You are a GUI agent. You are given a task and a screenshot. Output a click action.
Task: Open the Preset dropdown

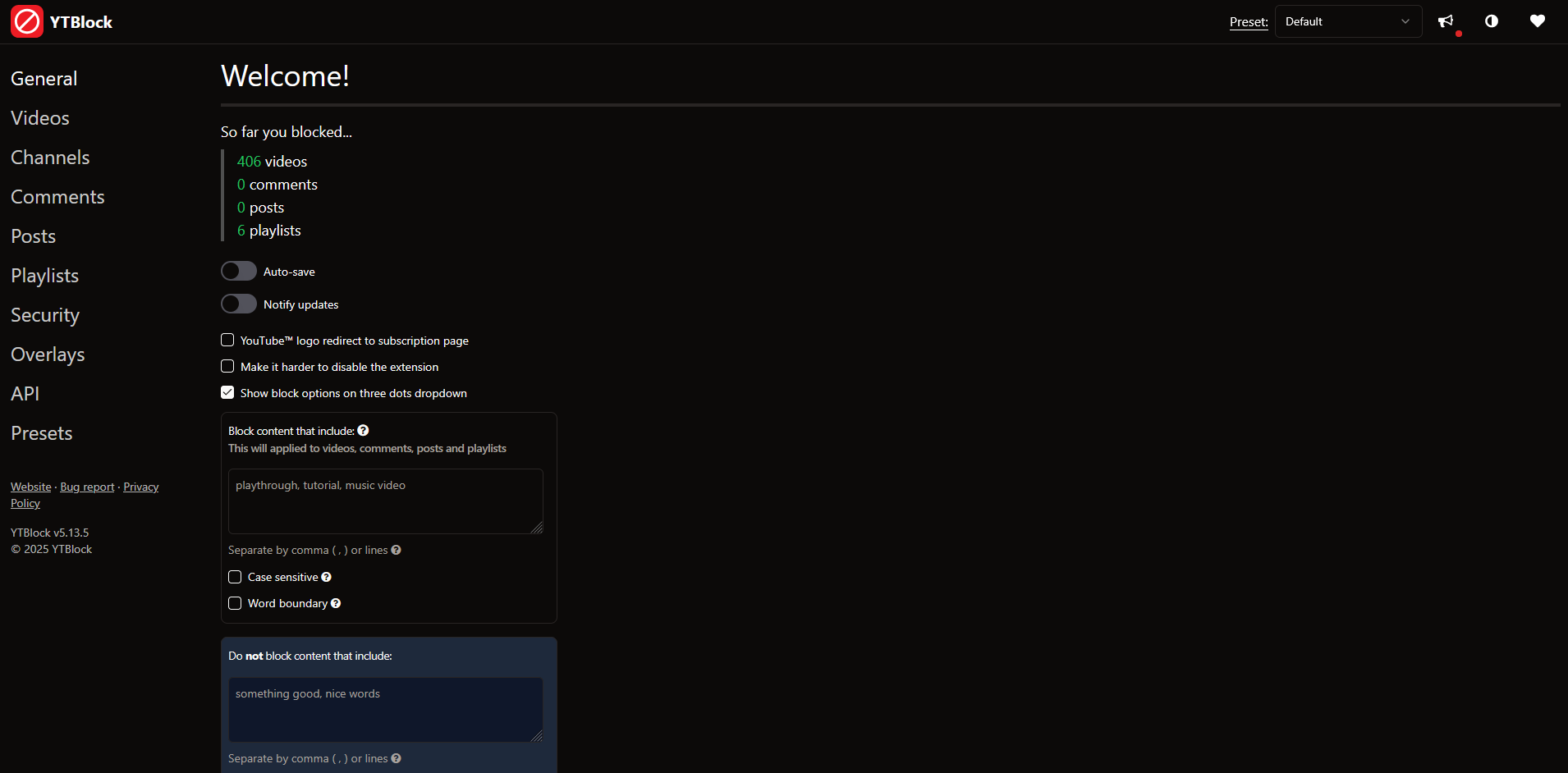(1346, 21)
